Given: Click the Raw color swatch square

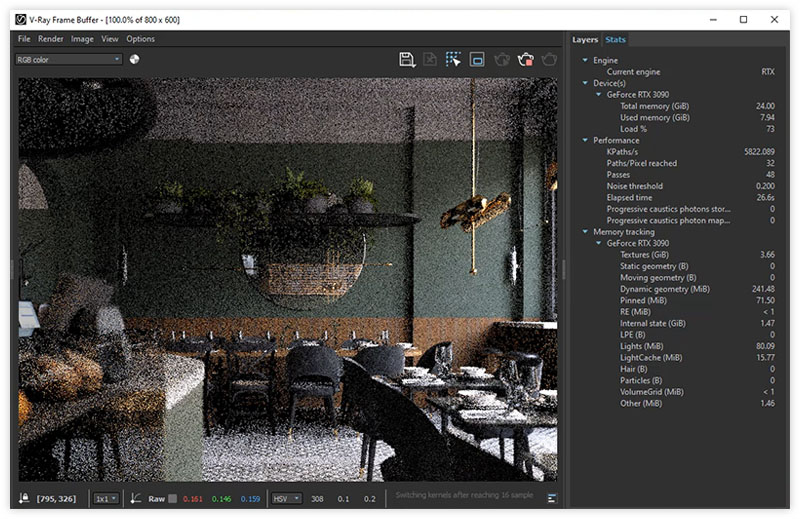Looking at the screenshot, I should [x=173, y=499].
